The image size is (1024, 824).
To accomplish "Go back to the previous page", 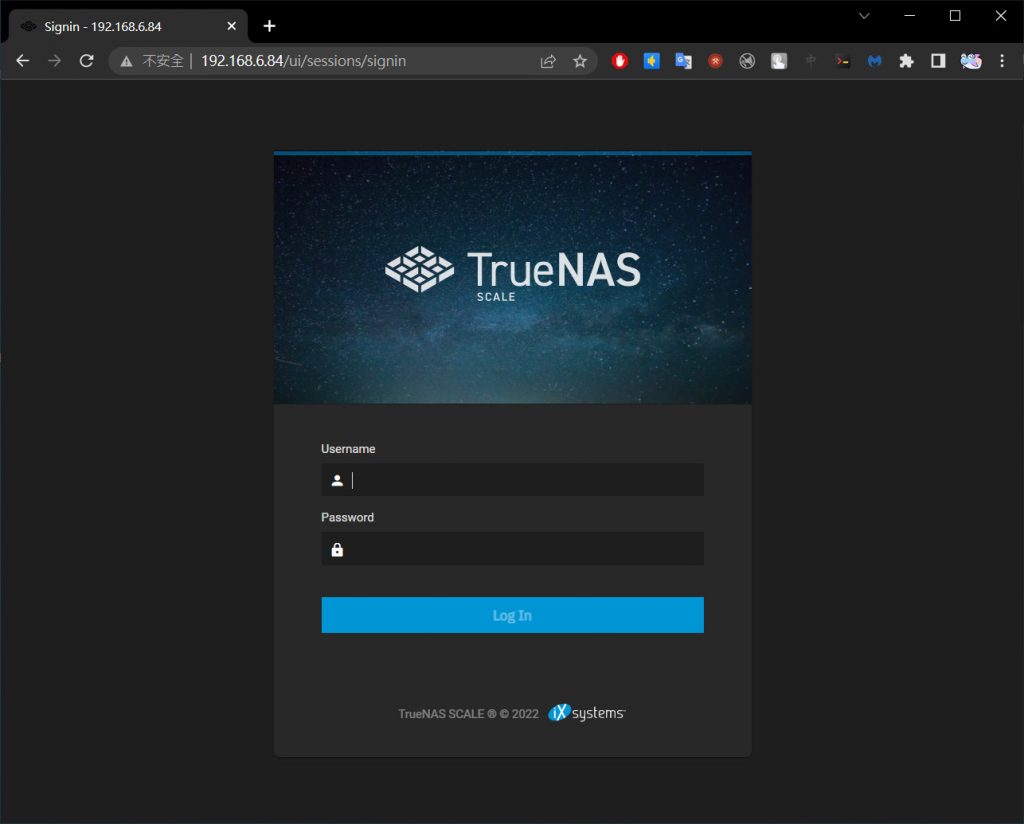I will point(23,61).
